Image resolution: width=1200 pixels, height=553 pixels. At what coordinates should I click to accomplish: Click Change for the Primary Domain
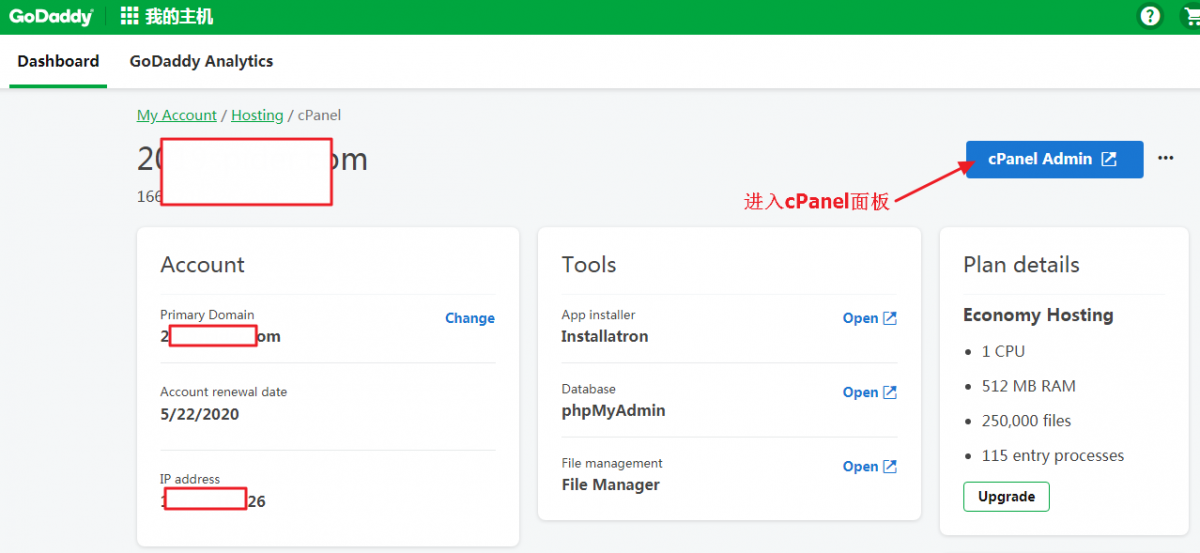470,318
